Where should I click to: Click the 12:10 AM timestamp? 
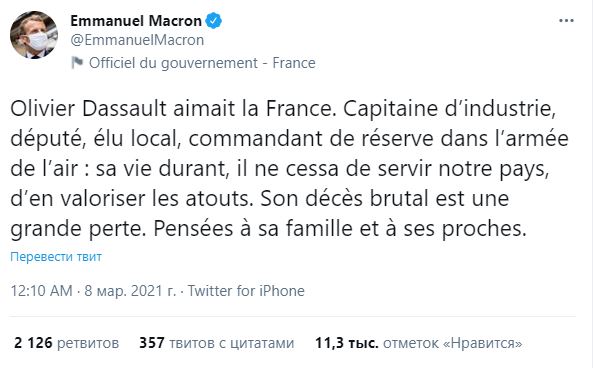pyautogui.click(x=41, y=291)
